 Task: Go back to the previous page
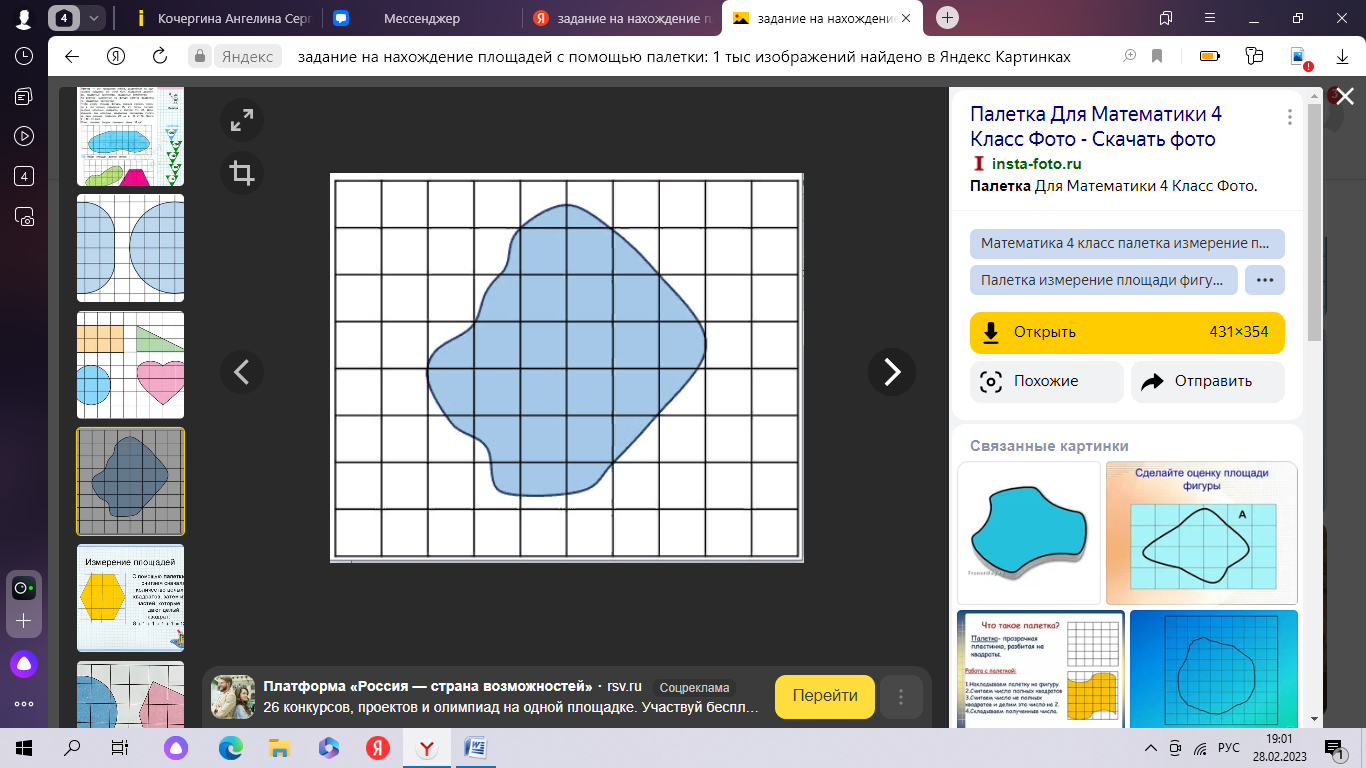(x=72, y=56)
